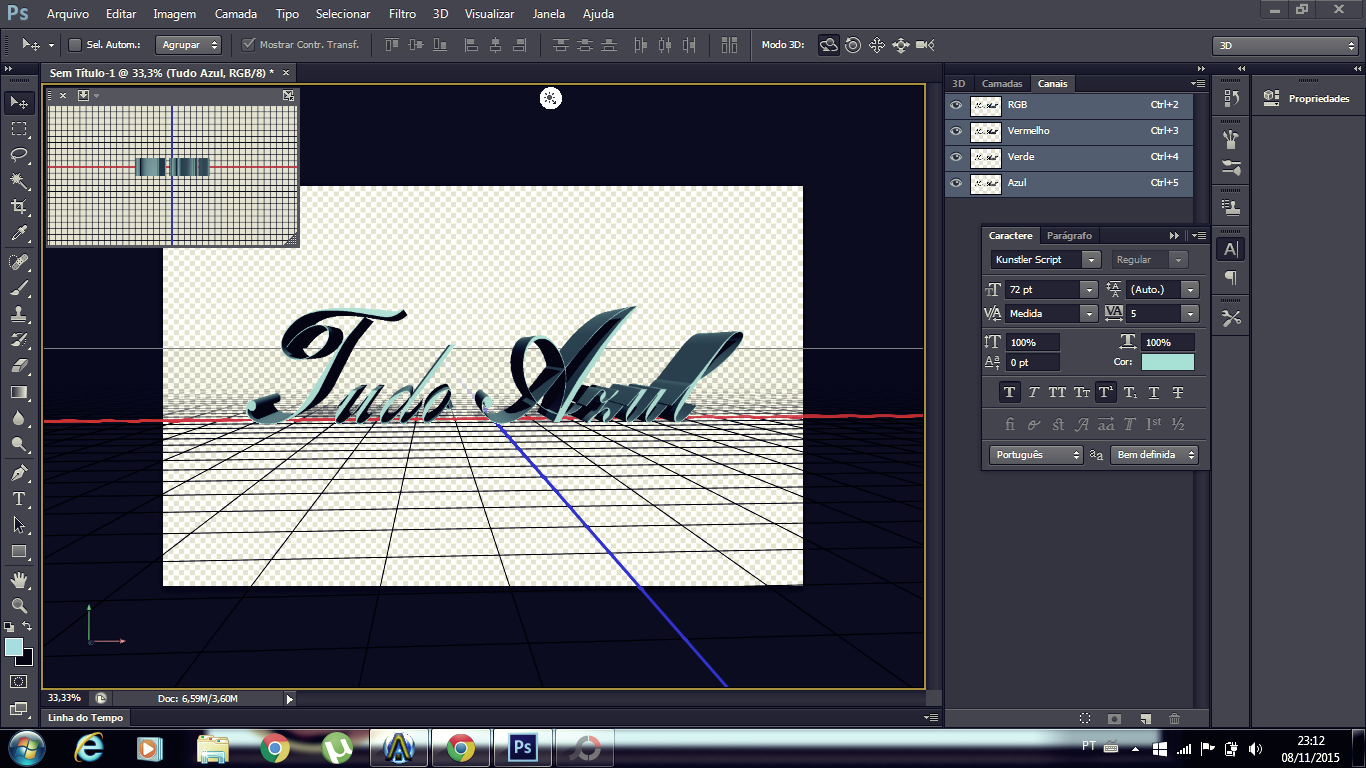The width and height of the screenshot is (1366, 768).
Task: Enable the Sel. Autom. checkbox
Action: point(75,45)
